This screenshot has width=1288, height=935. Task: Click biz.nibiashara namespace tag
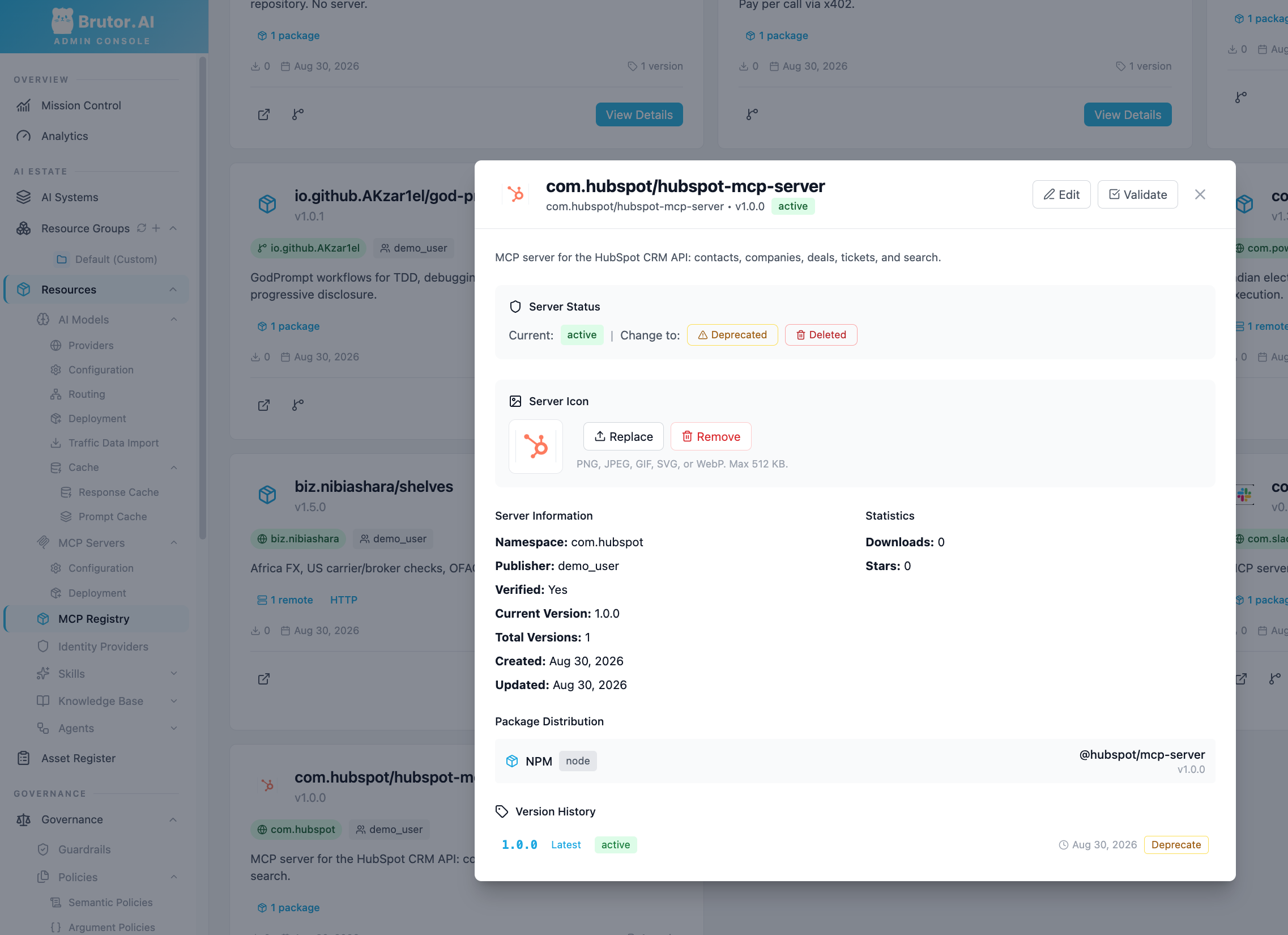(x=298, y=538)
